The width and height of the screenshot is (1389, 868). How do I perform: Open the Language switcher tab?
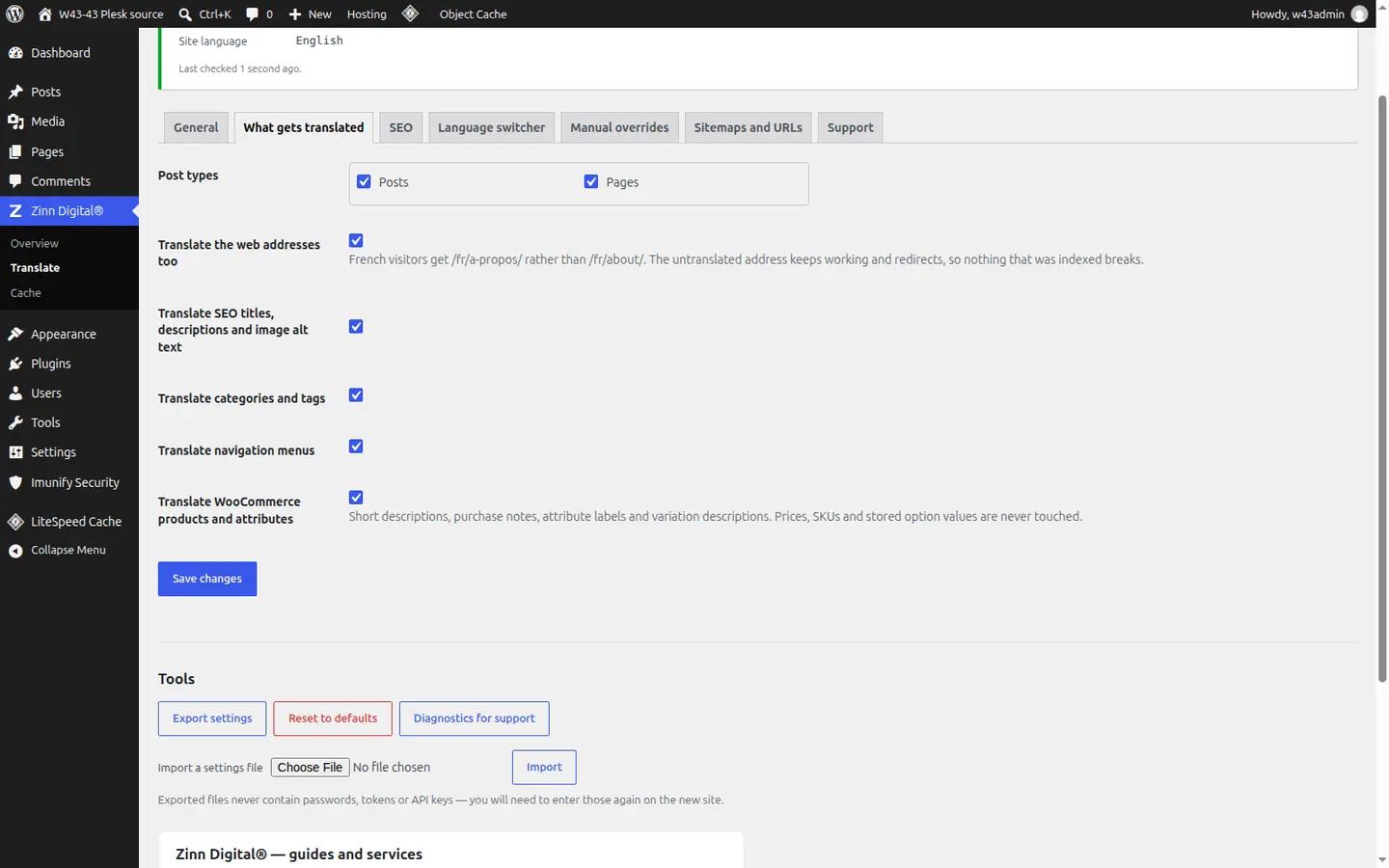tap(491, 127)
